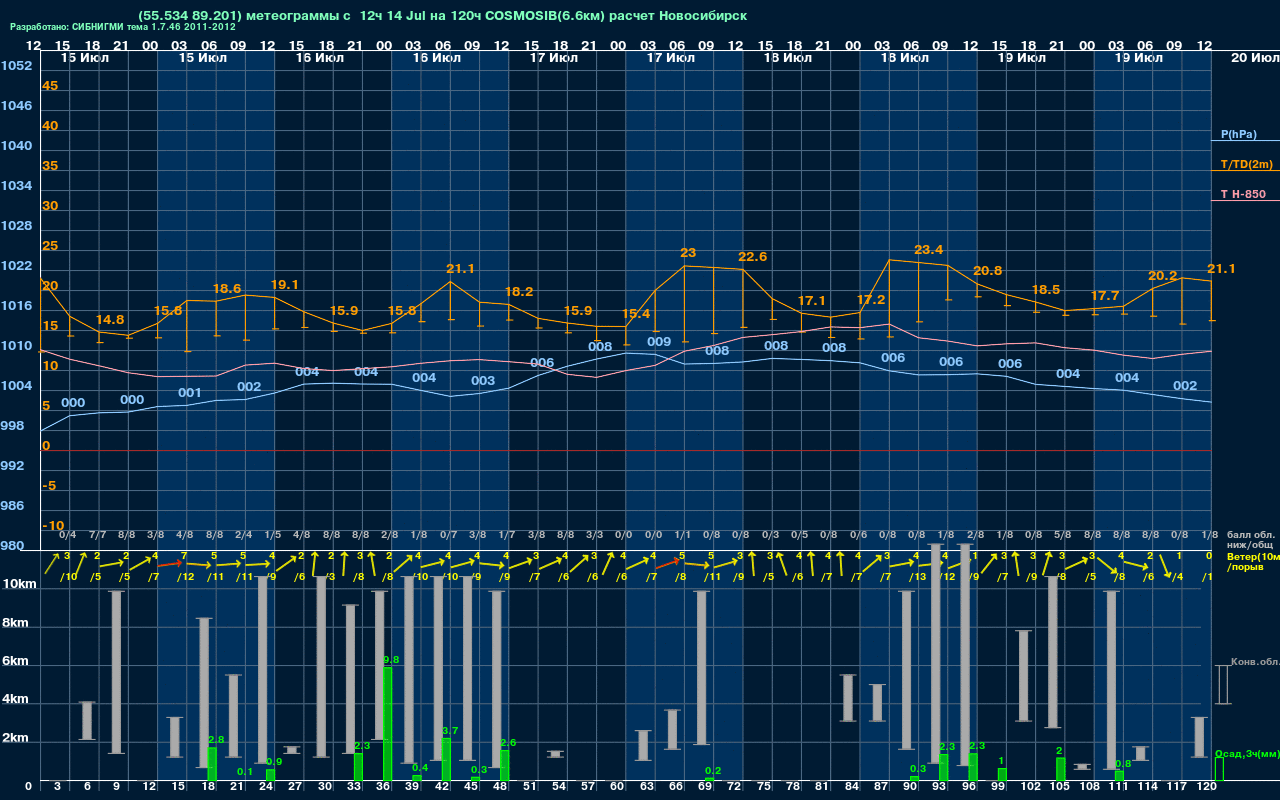The image size is (1280, 800).
Task: Click the 120 hour label on bottom axis
Action: point(1208,789)
